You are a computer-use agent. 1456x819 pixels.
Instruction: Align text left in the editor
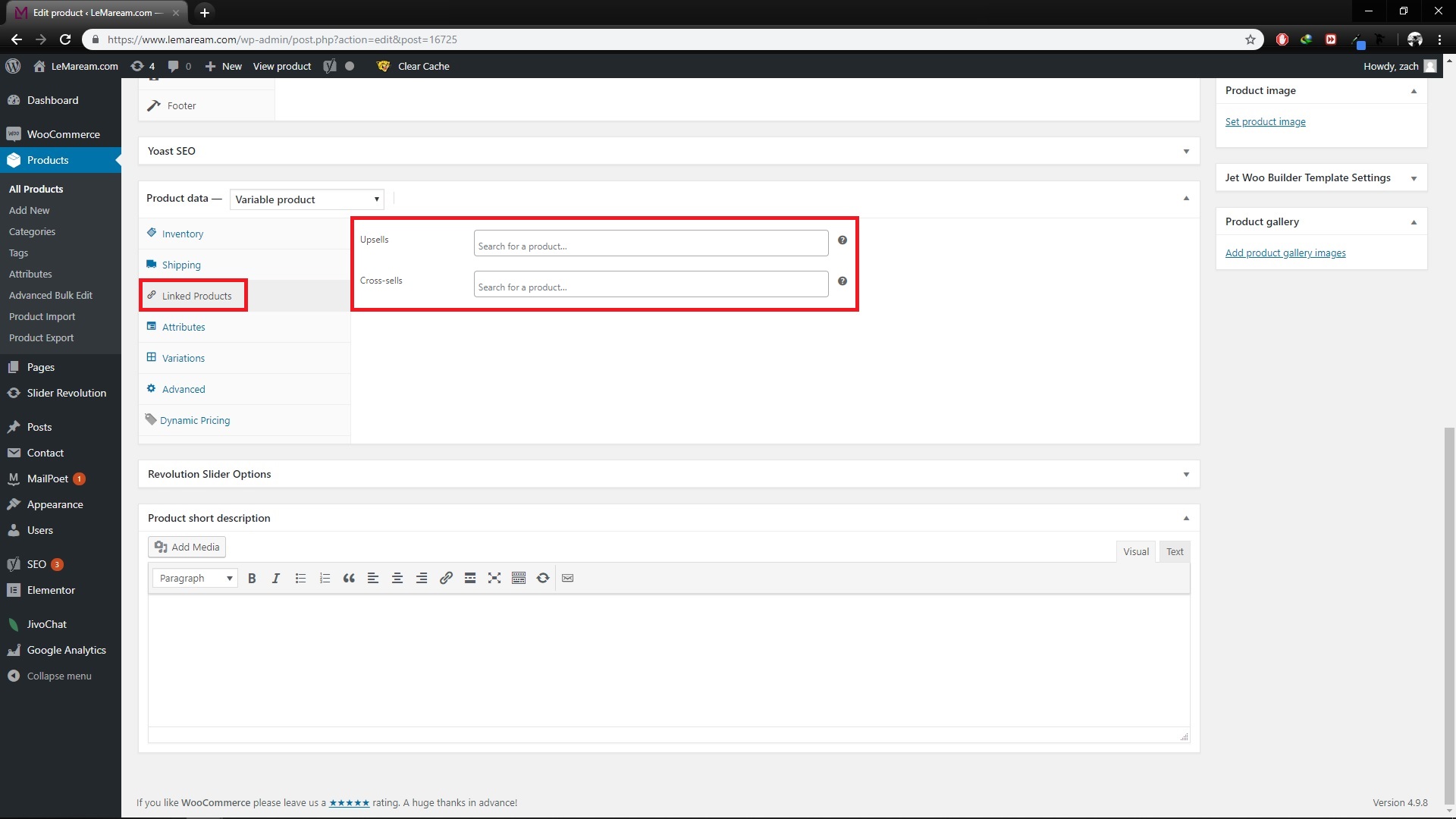click(373, 578)
